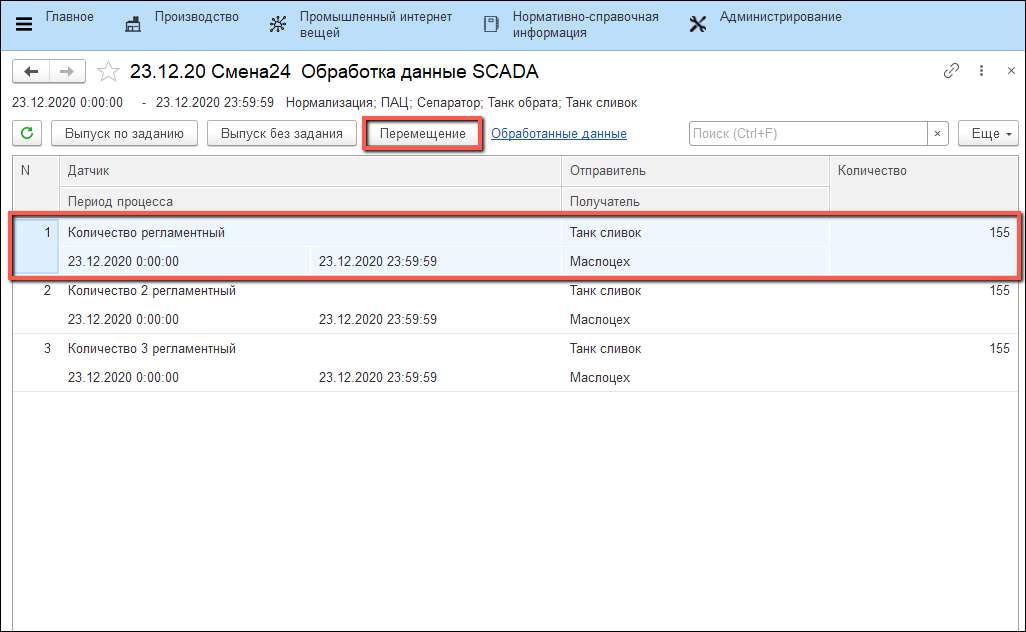The width and height of the screenshot is (1026, 632).
Task: Navigate back with the left arrow
Action: pyautogui.click(x=31, y=71)
